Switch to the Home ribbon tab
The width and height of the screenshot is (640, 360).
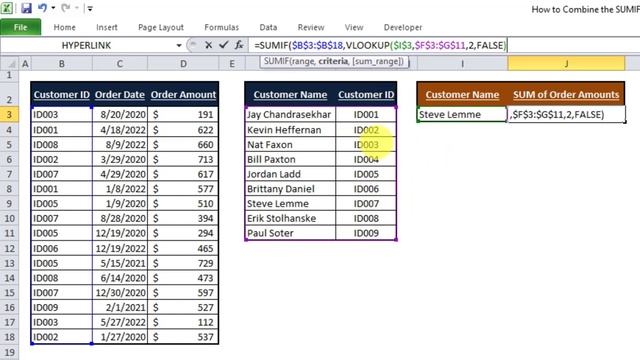(64, 27)
